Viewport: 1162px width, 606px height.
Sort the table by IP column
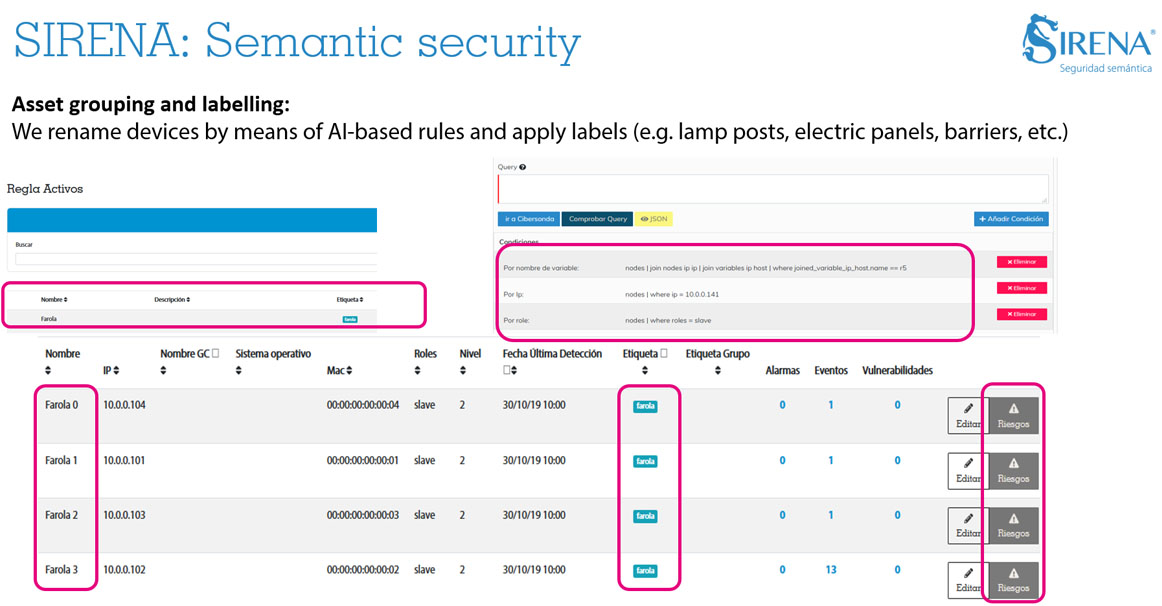(111, 371)
